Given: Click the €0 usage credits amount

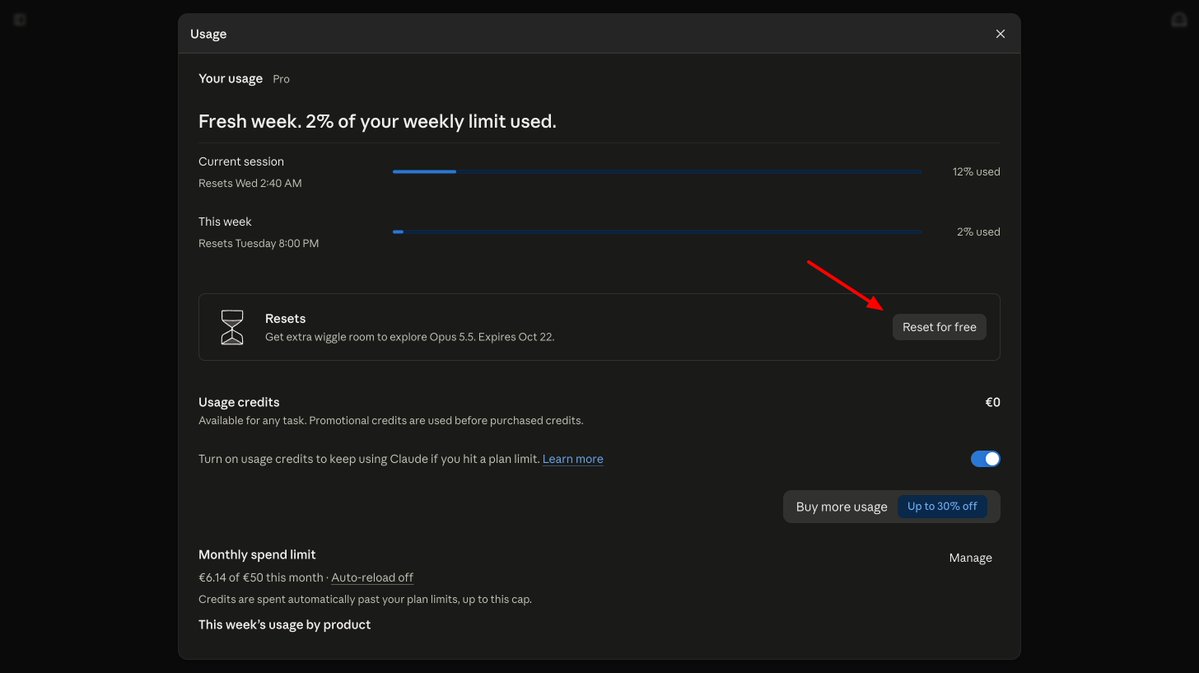Looking at the screenshot, I should (993, 402).
